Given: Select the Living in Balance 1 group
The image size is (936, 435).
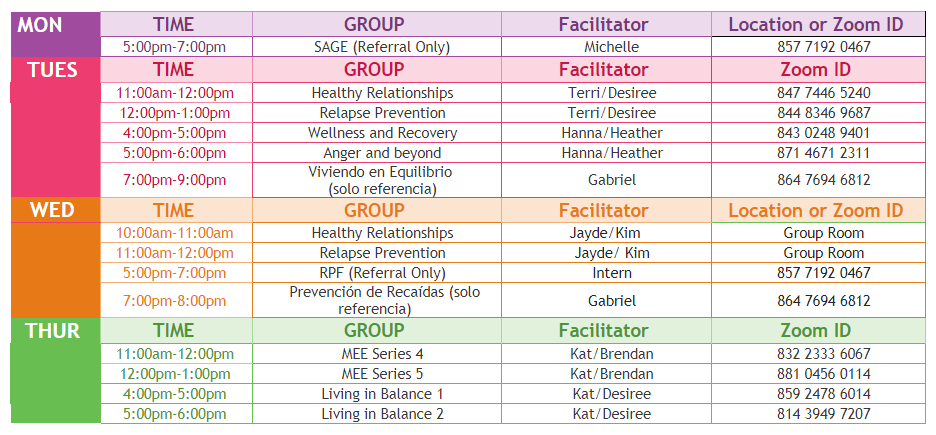Looking at the screenshot, I should coord(382,394).
